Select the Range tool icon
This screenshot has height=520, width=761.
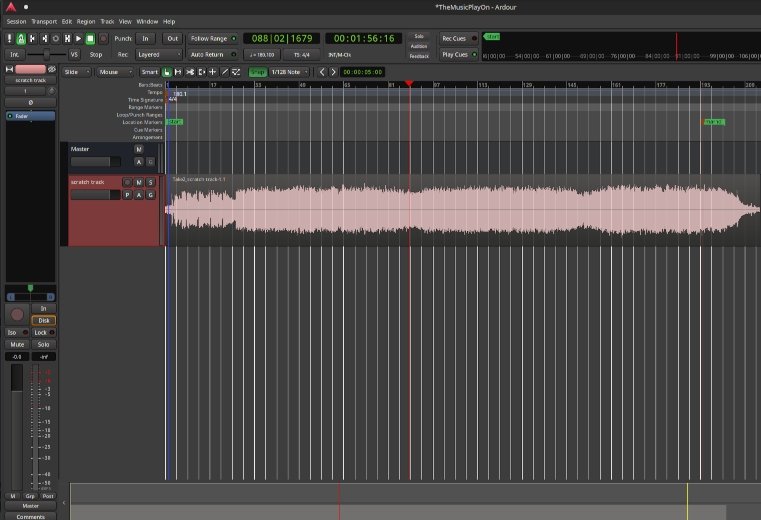[178, 72]
